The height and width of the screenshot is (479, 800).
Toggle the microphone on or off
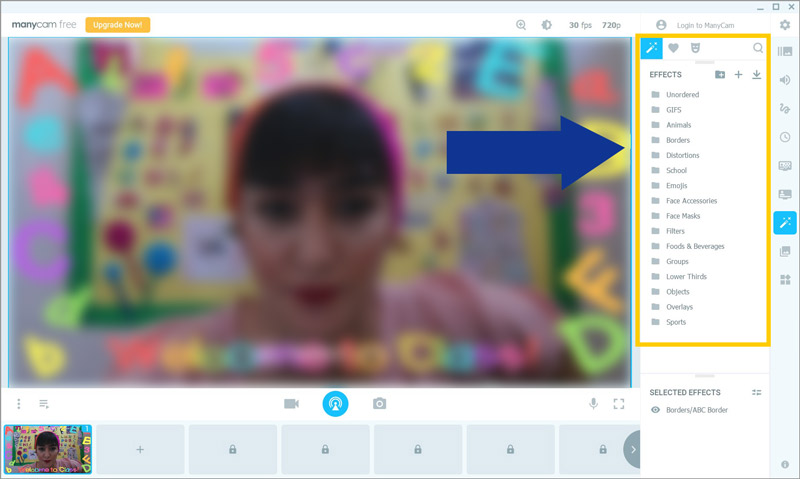coord(593,403)
